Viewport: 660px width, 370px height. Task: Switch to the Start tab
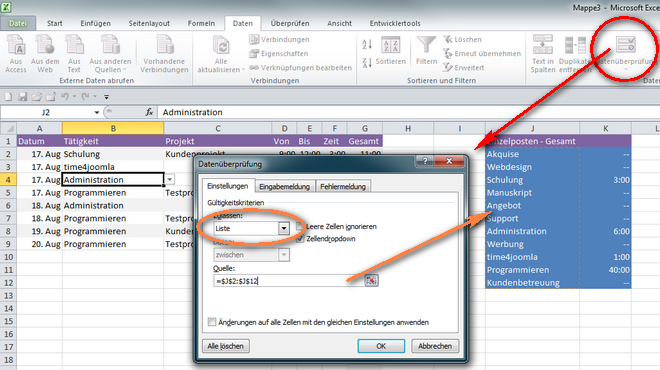coord(55,23)
